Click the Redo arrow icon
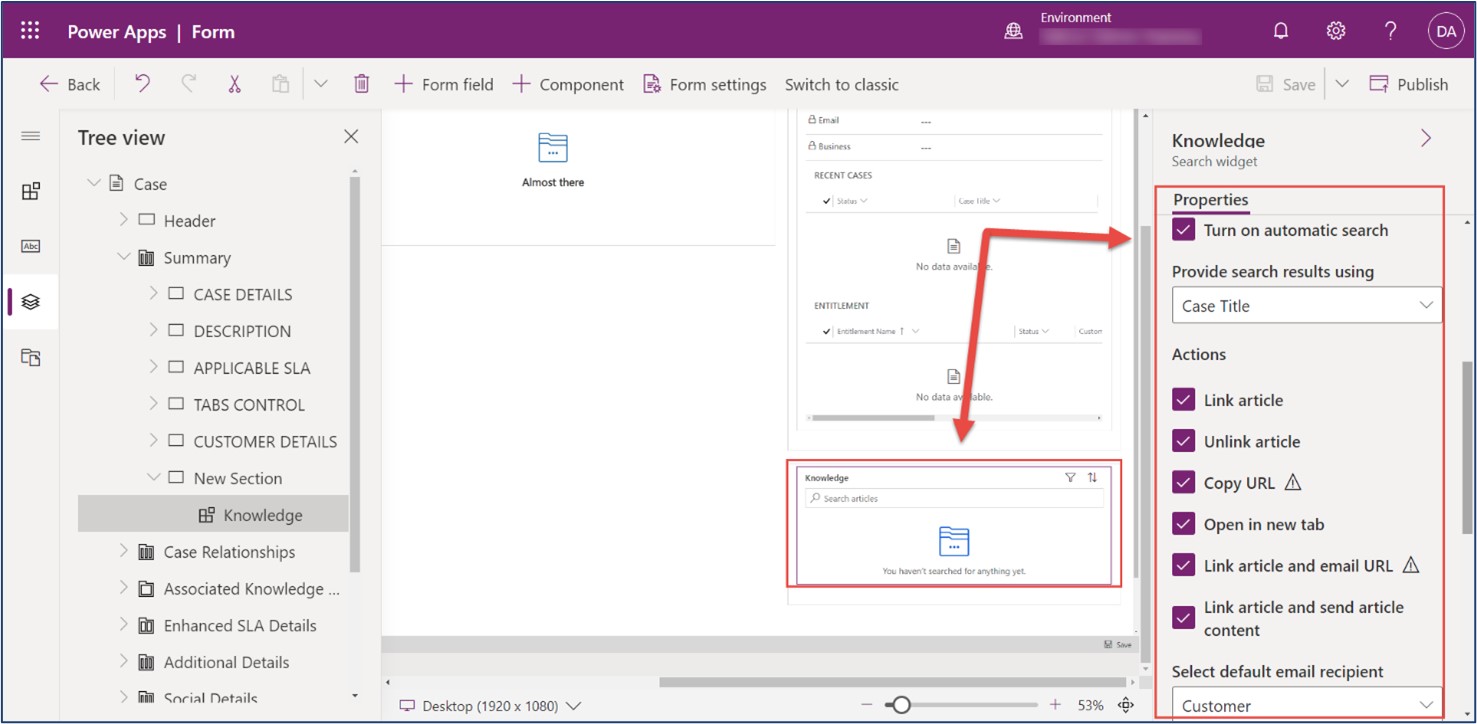Viewport: 1477px width, 724px height. click(x=188, y=84)
